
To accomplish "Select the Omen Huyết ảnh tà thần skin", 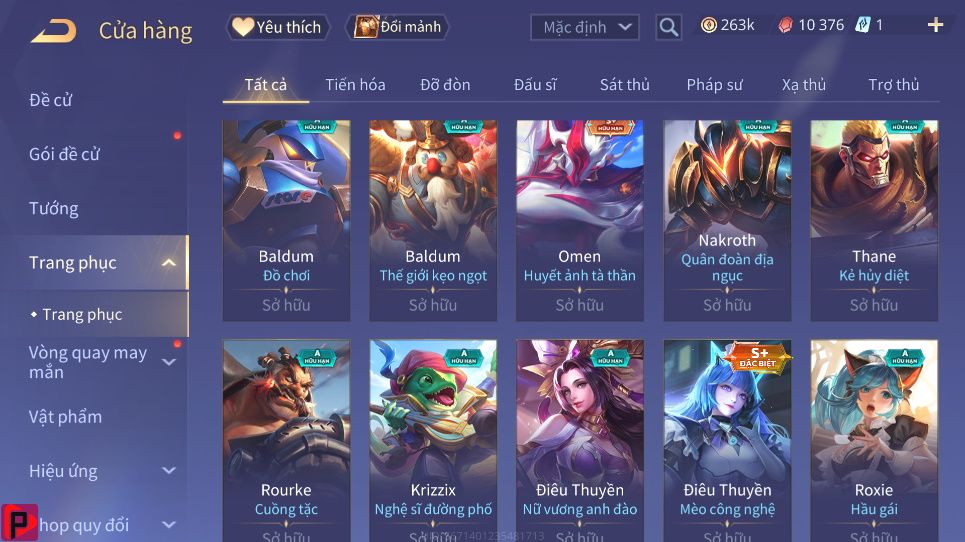I will pos(580,220).
